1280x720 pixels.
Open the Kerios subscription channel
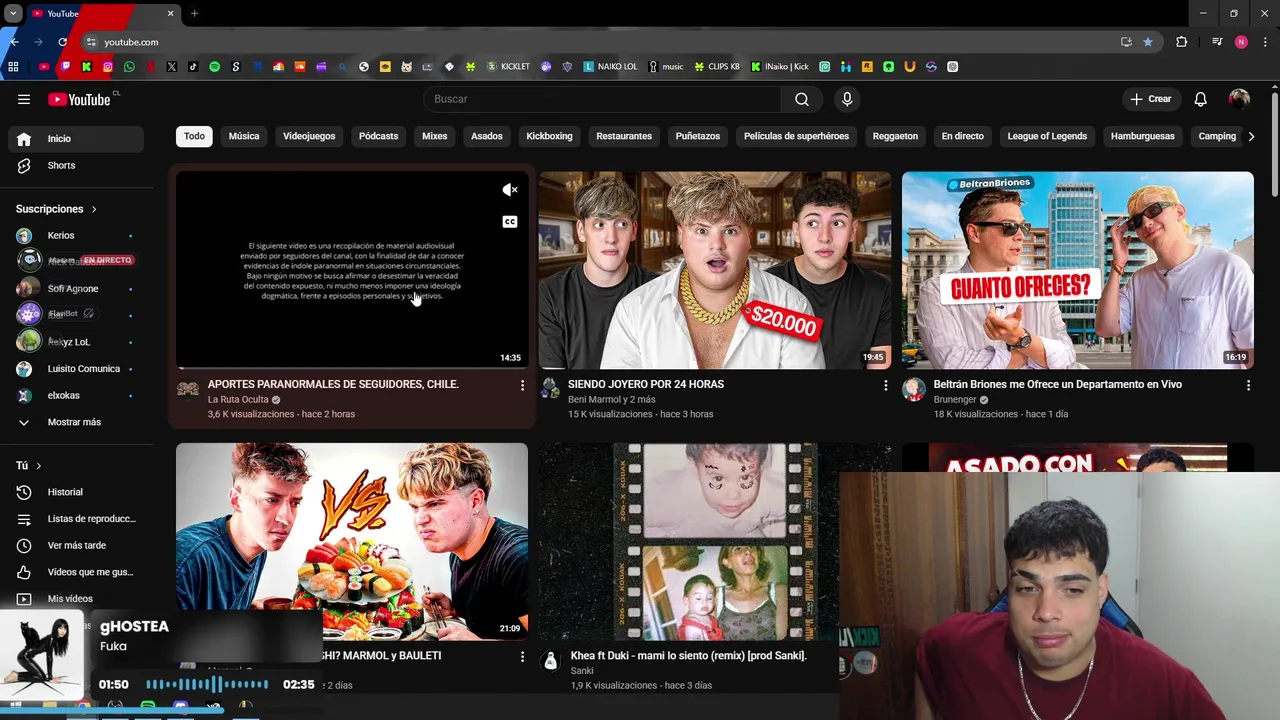tap(76, 236)
